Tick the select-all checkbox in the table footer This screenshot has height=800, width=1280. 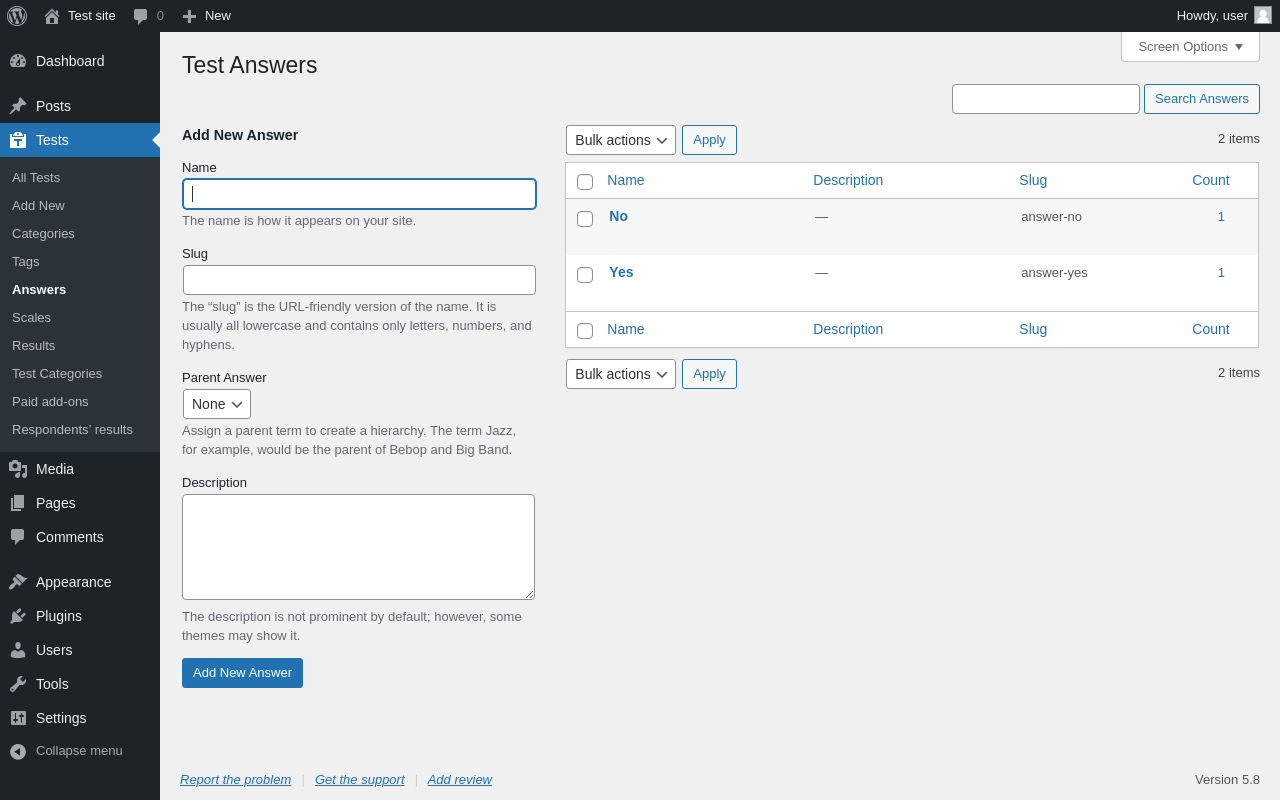(585, 331)
